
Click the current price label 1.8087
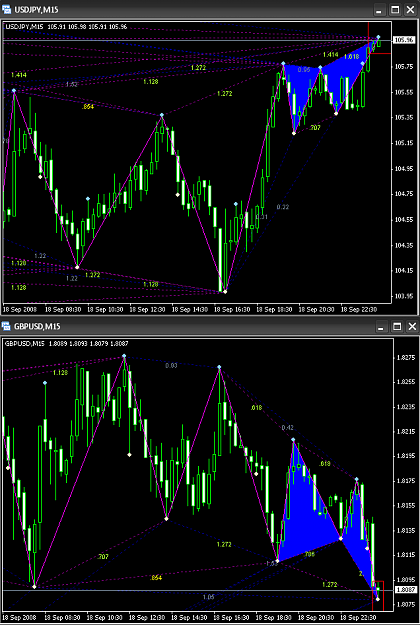pyautogui.click(x=405, y=588)
